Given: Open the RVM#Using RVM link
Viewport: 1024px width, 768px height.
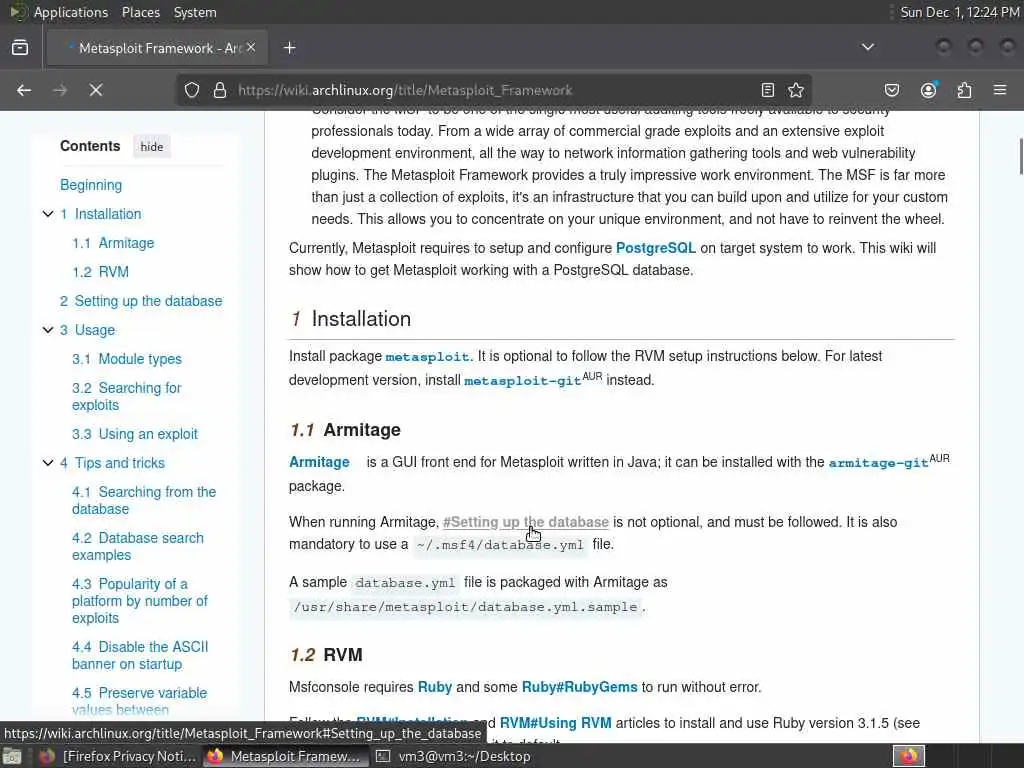Looking at the screenshot, I should click(x=556, y=723).
